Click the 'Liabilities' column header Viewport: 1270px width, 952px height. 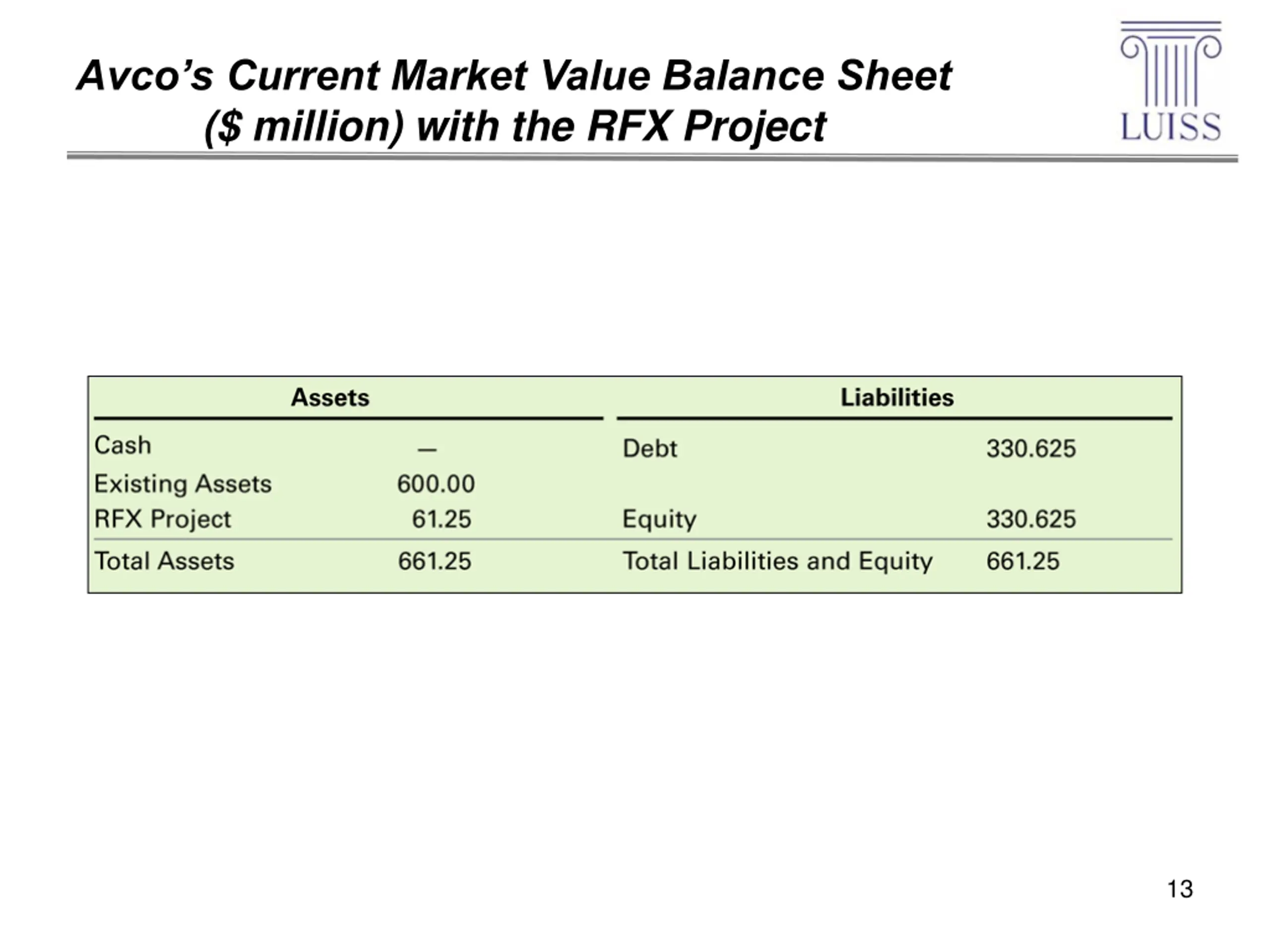tap(897, 398)
